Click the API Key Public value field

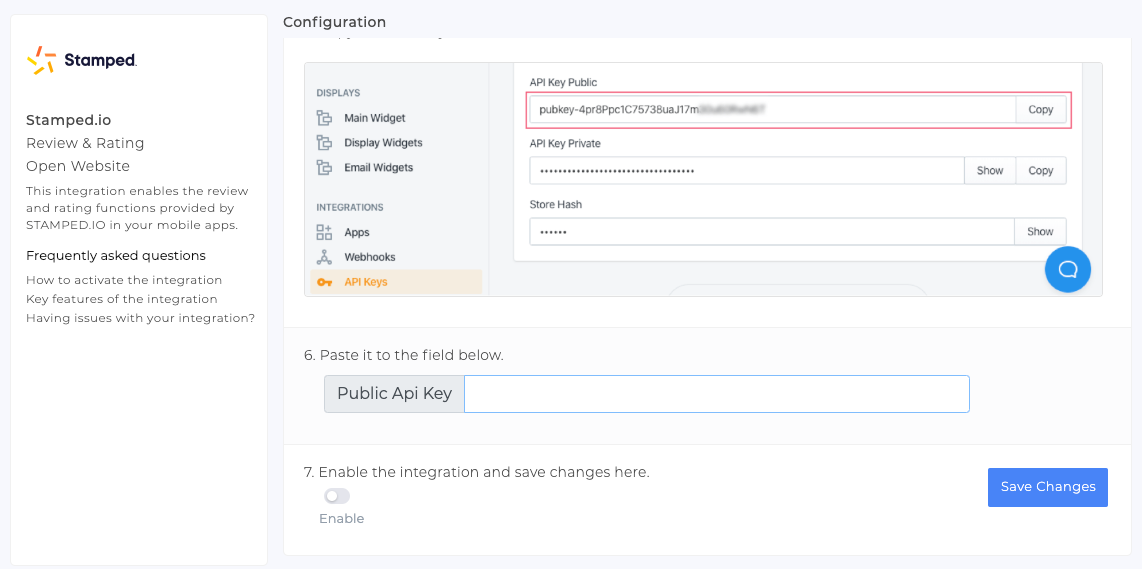point(773,109)
